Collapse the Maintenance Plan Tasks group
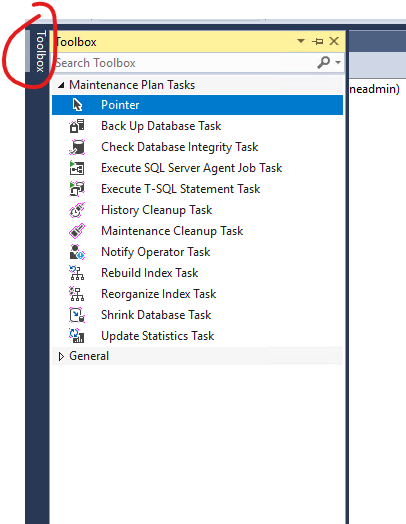Screen dimensions: 406x524 click(61, 85)
